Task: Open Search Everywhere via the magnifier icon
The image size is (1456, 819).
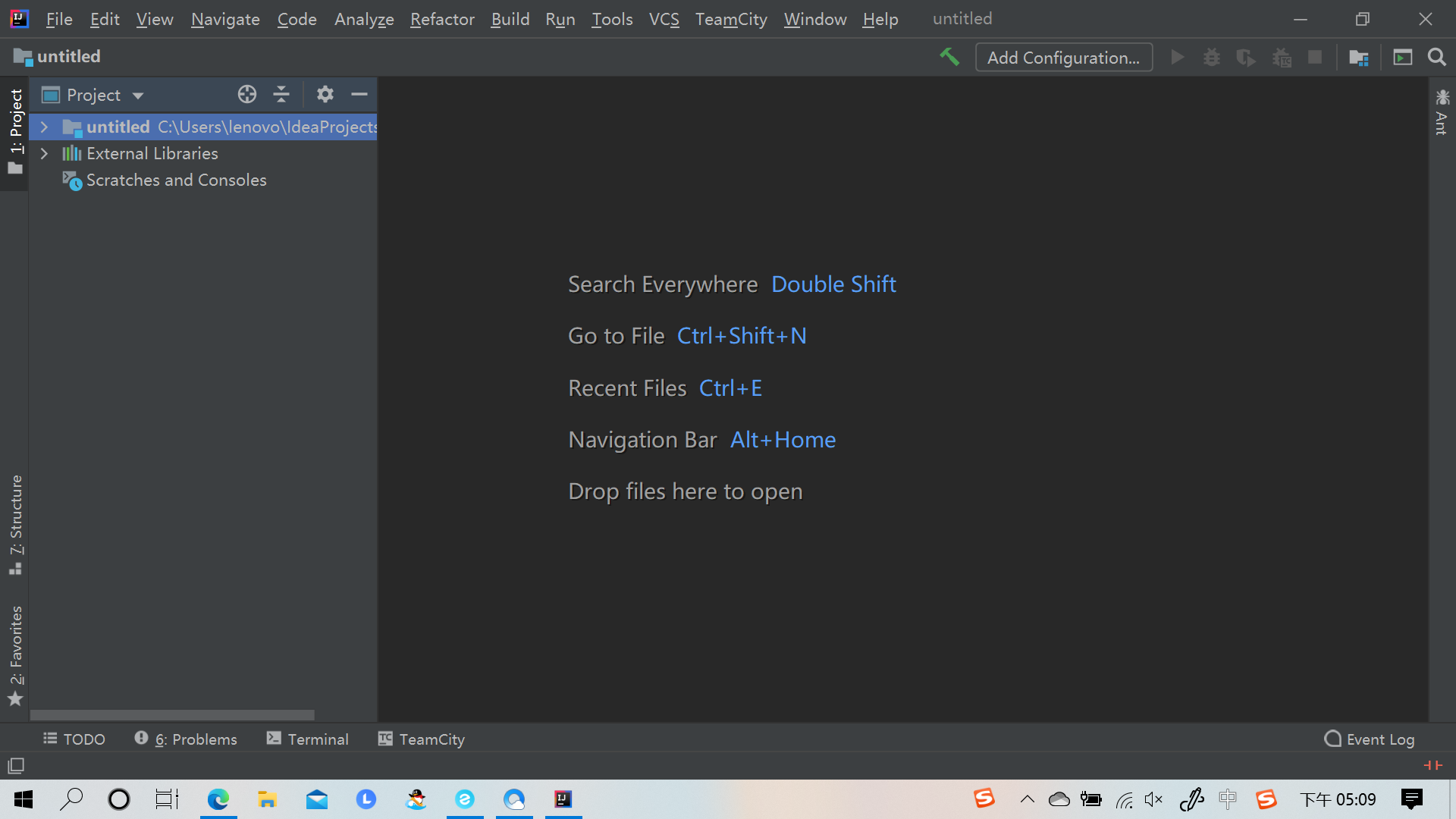Action: [x=1437, y=57]
